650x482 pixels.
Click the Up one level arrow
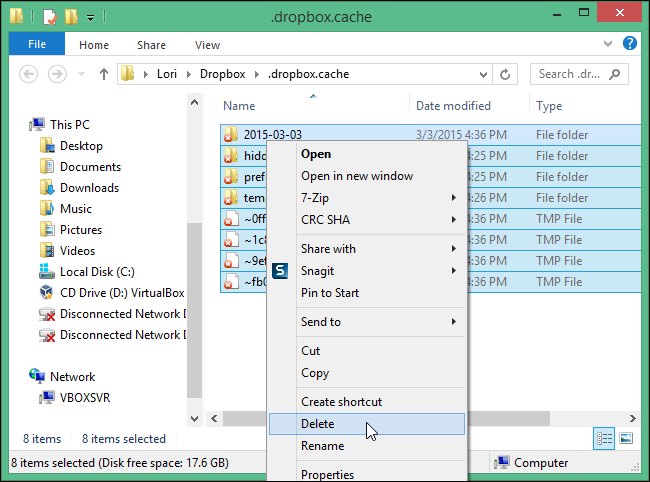coord(103,74)
